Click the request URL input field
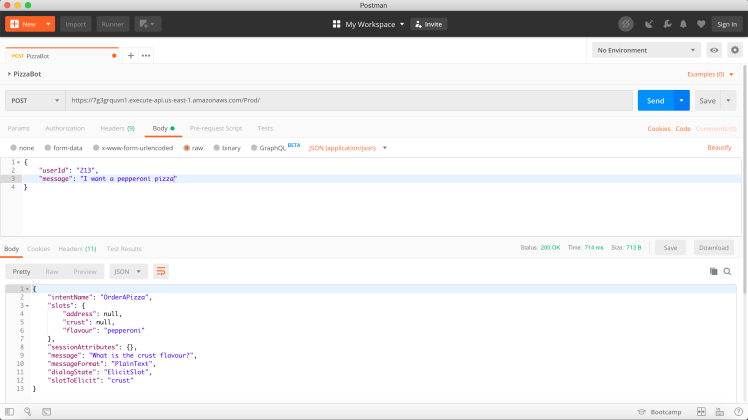 (x=348, y=101)
